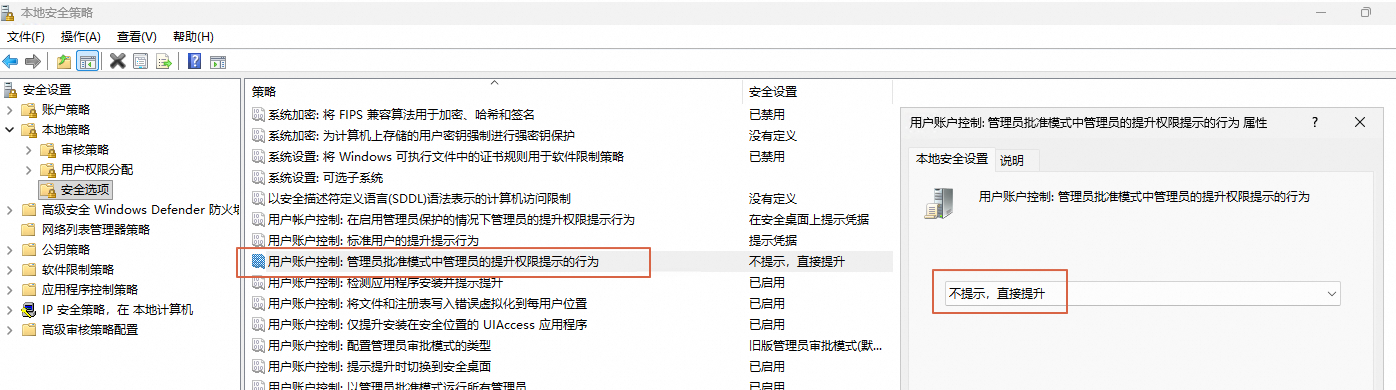Viewport: 1396px width, 390px height.
Task: Close the properties dialog with X
Action: [x=1359, y=122]
